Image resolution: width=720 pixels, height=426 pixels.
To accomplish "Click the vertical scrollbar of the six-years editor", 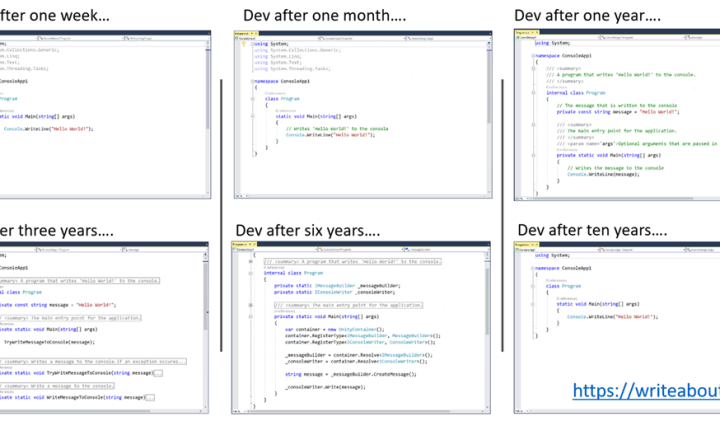I will click(x=487, y=320).
